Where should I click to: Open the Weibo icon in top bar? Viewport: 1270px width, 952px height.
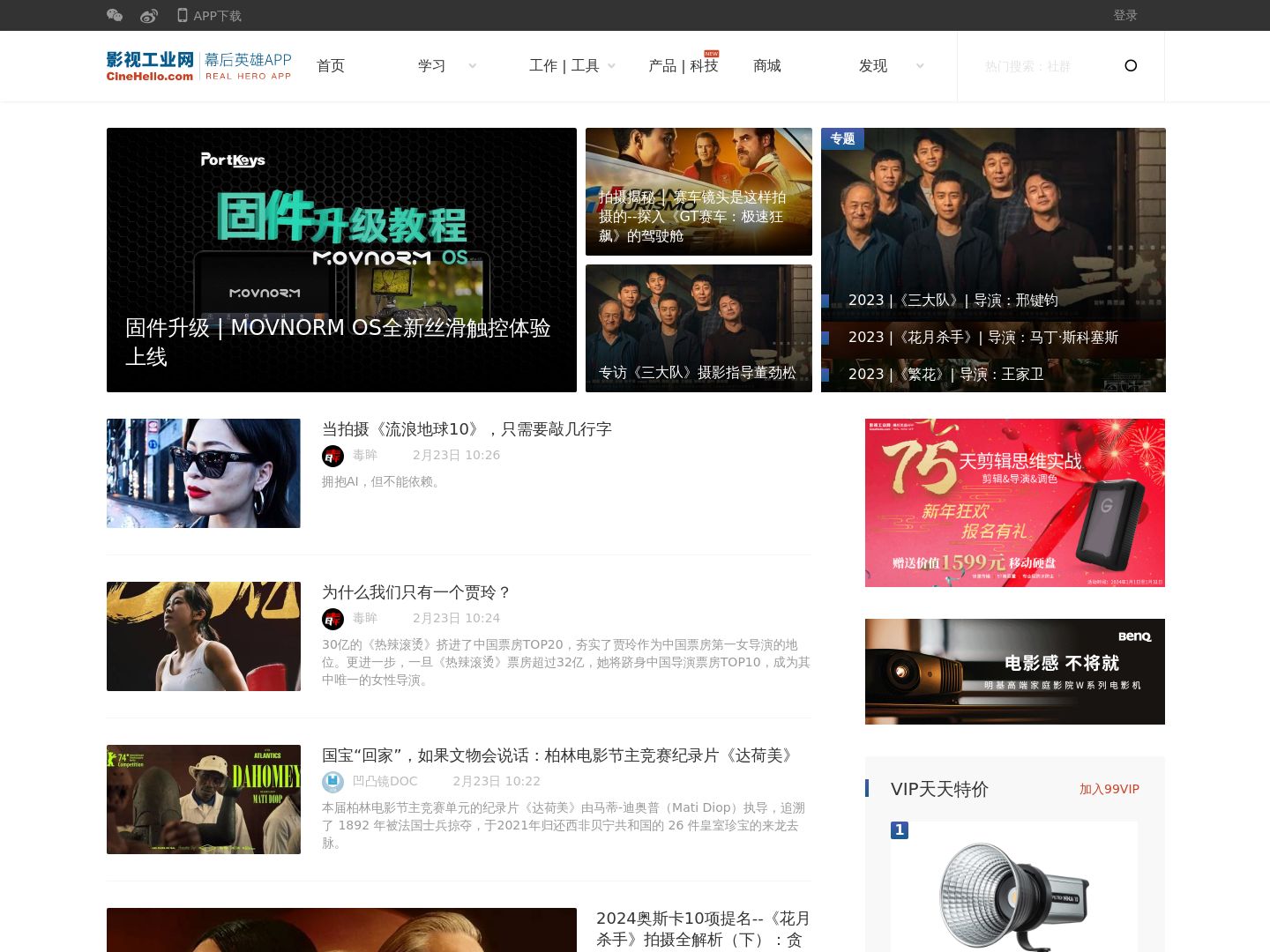(148, 15)
